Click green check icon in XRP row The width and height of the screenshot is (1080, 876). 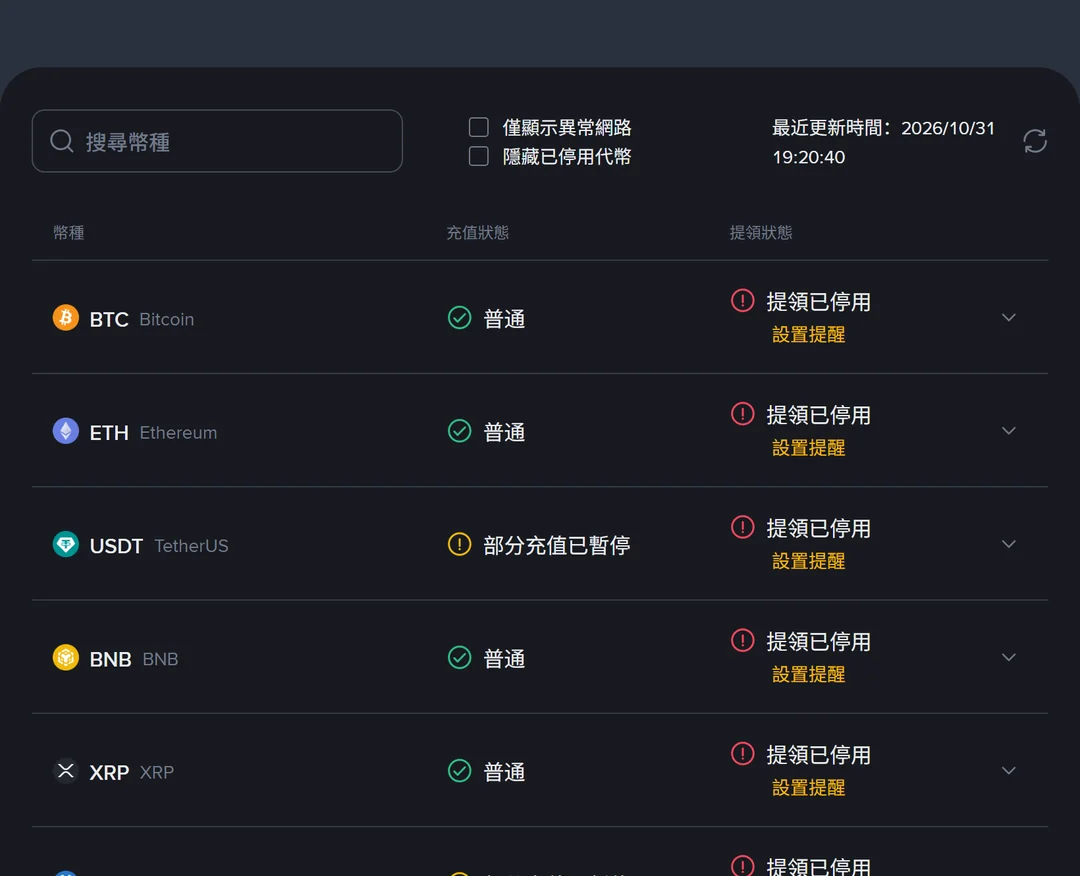[459, 771]
